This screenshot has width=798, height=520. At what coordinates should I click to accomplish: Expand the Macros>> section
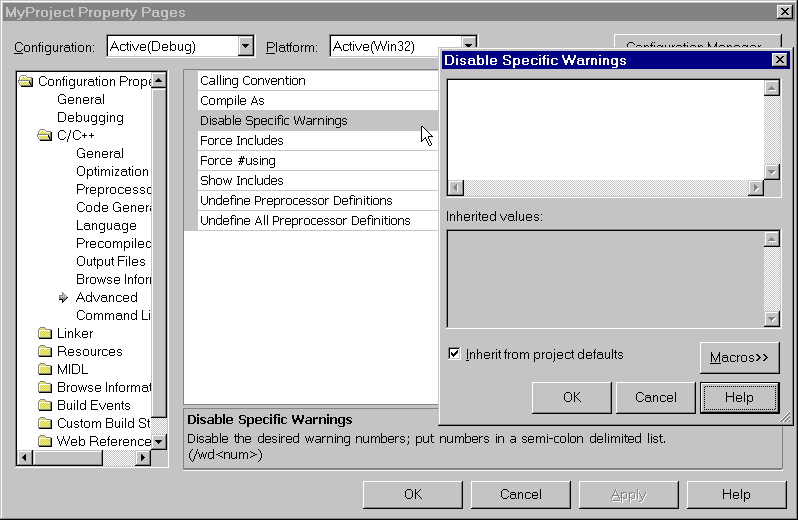[739, 358]
